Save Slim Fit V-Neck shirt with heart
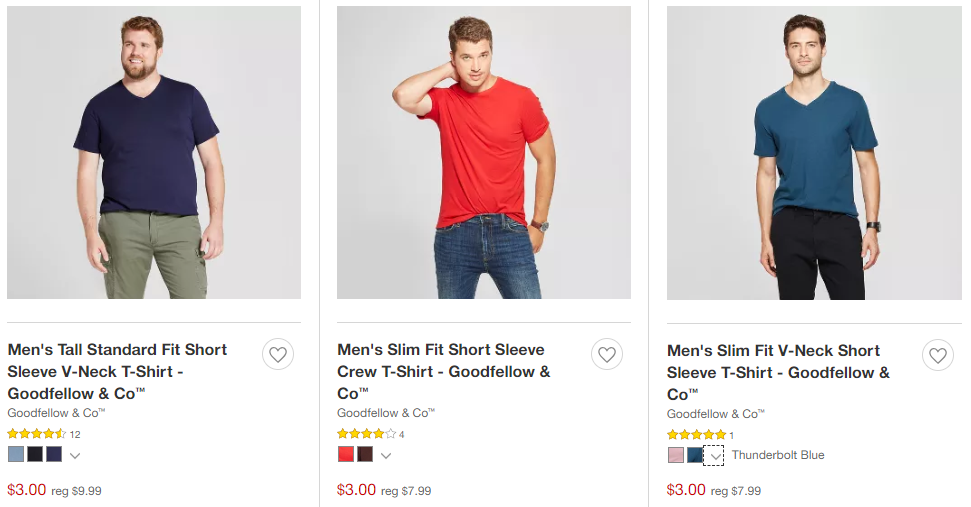Screen dimensions: 971x507 (937, 355)
